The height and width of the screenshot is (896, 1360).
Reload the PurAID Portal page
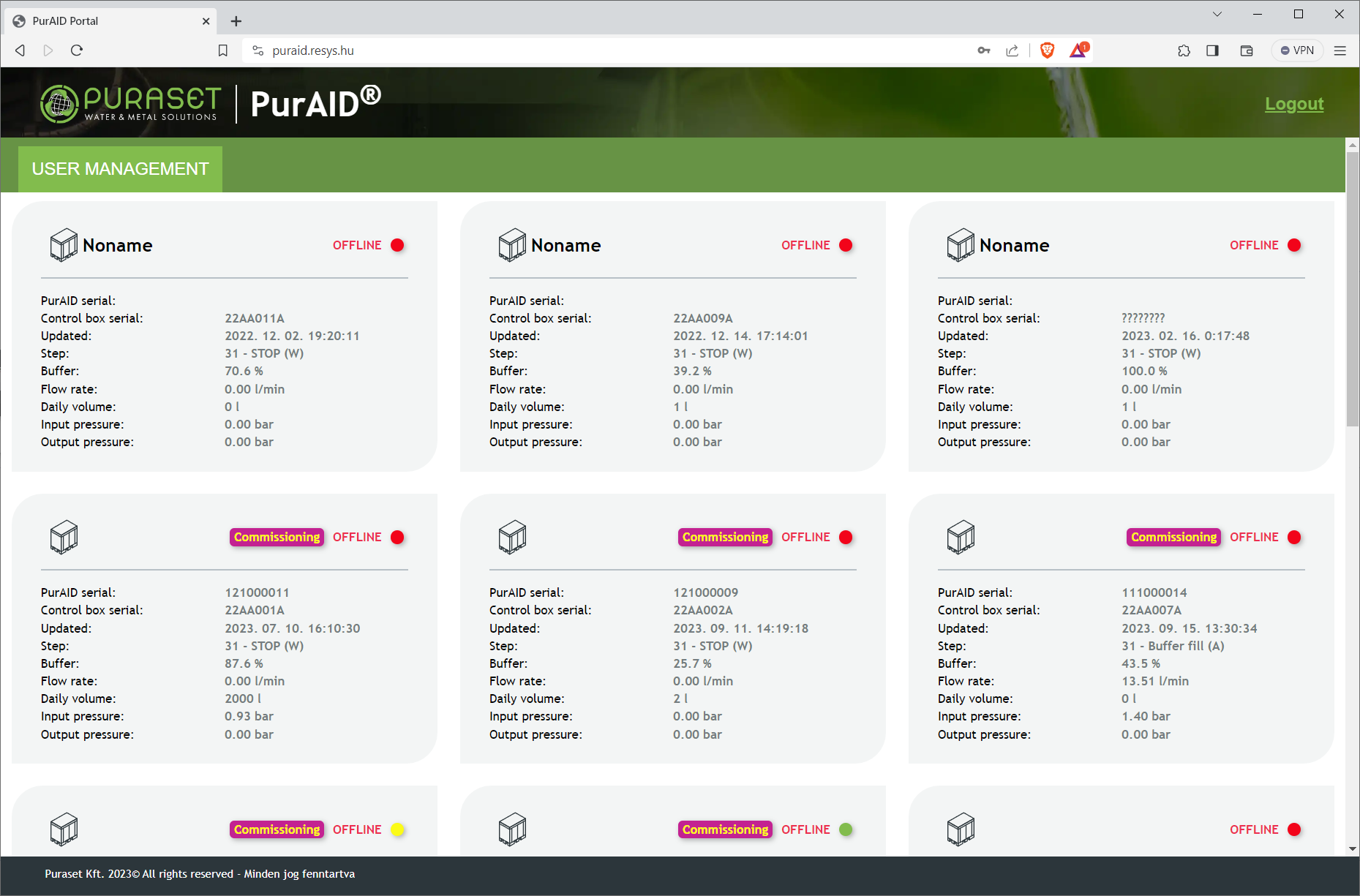[77, 50]
